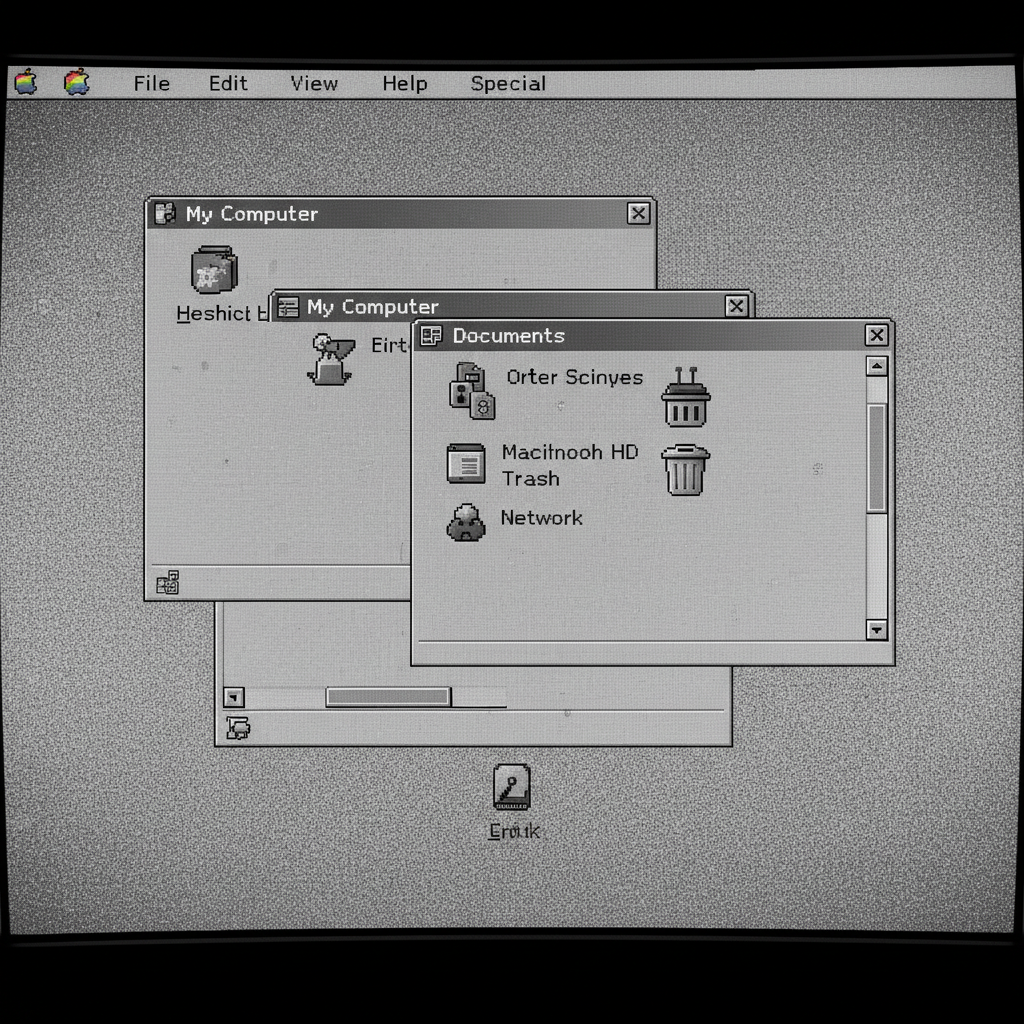Click the back My Computer window title text
The image size is (1024, 1024).
(251, 214)
